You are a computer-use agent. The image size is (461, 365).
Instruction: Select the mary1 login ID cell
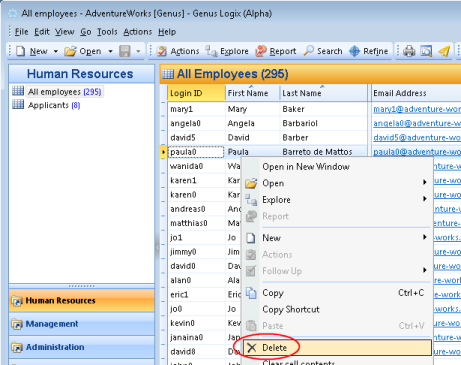coord(196,109)
